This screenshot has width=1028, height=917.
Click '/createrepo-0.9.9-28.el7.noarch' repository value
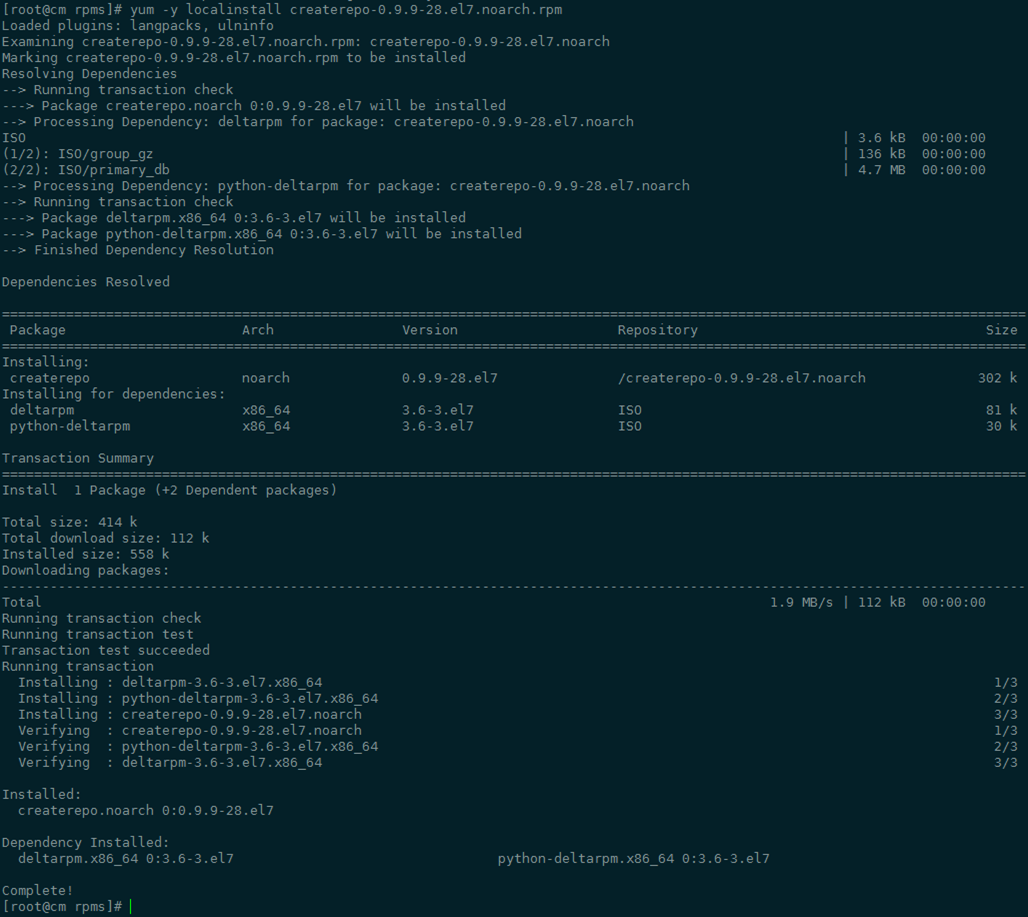[741, 378]
